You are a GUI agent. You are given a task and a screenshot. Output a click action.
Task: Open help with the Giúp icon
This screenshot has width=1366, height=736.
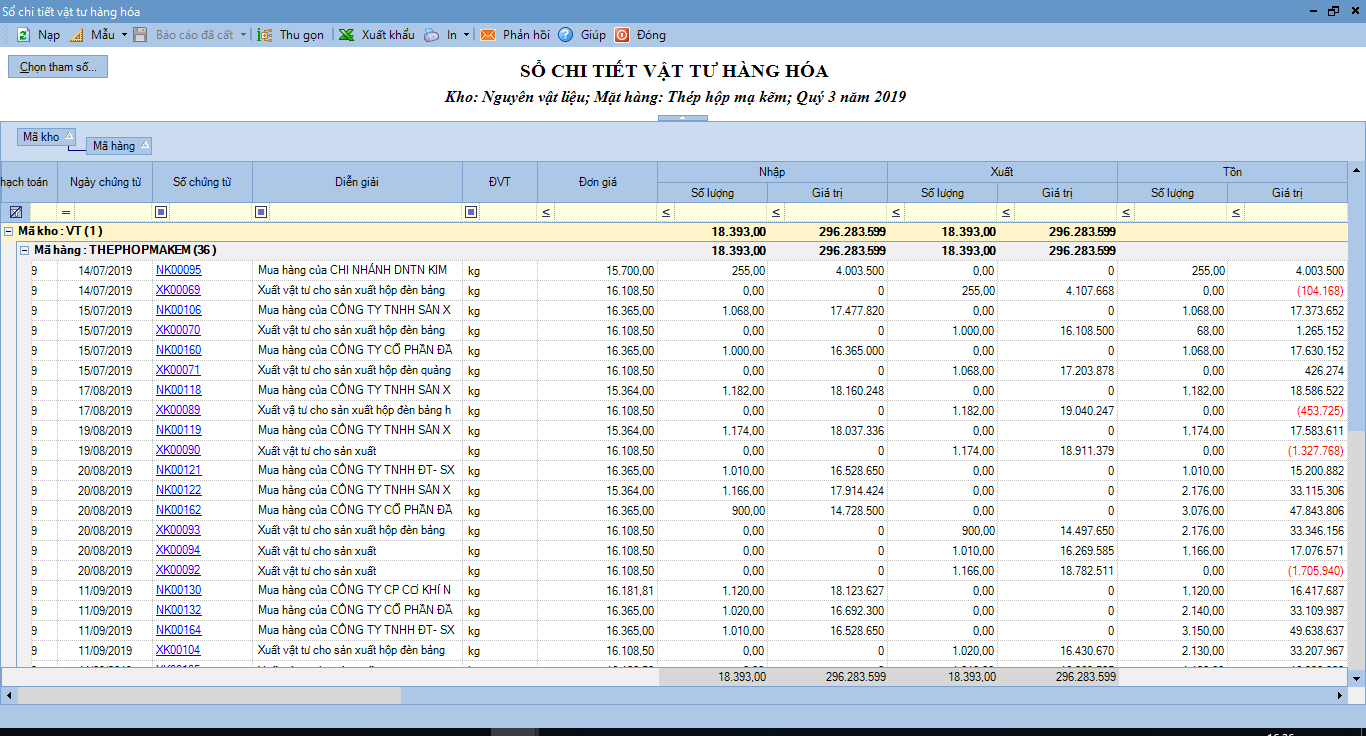tap(566, 35)
